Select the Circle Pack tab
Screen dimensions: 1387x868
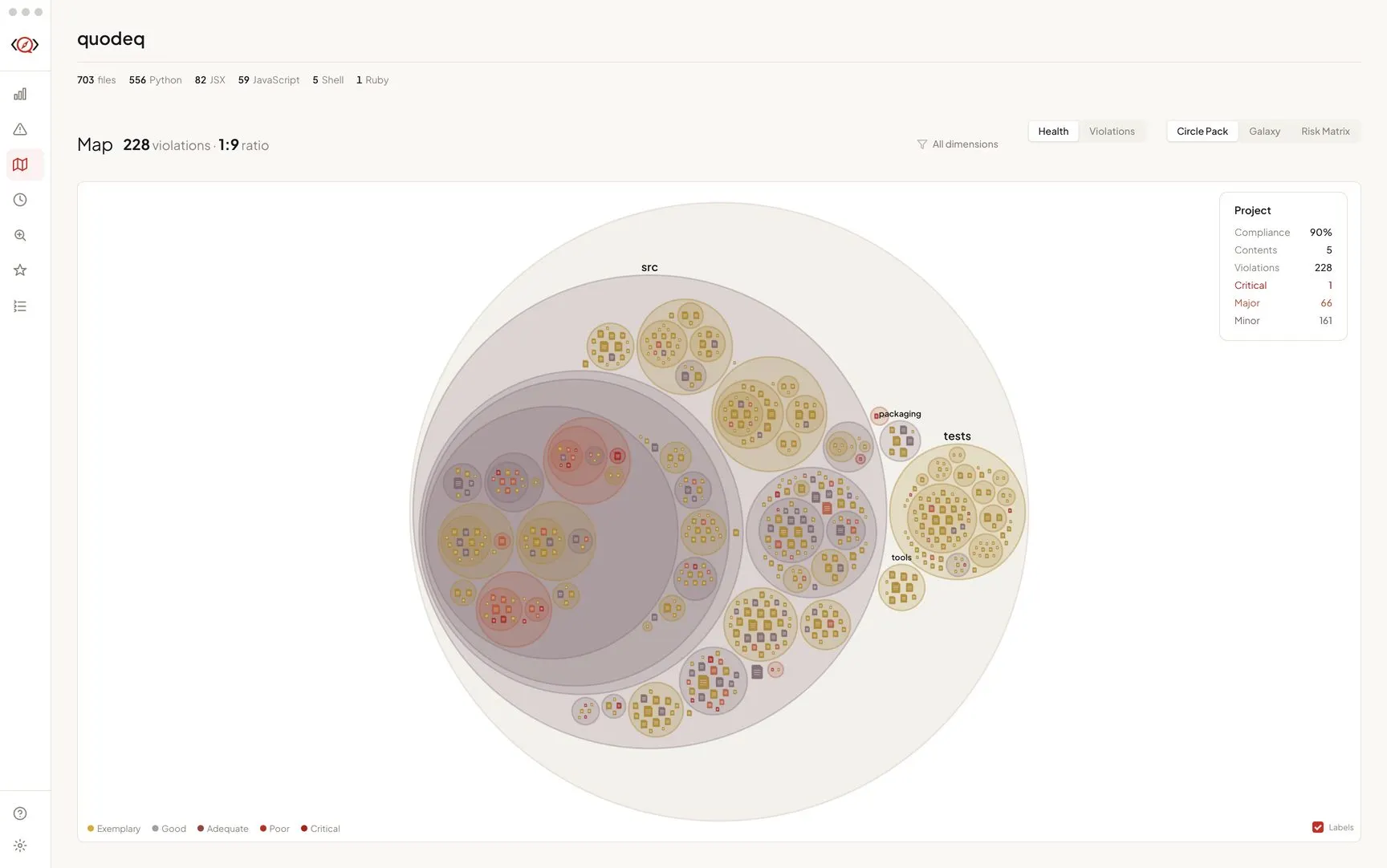(1202, 132)
